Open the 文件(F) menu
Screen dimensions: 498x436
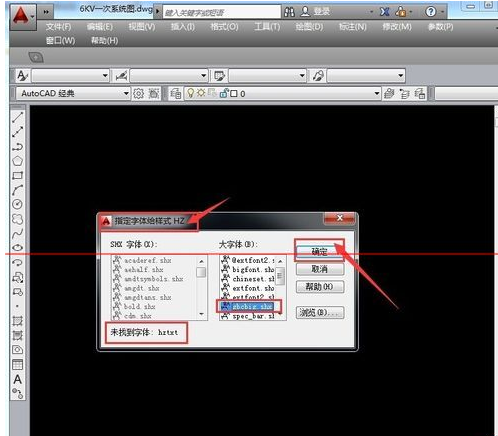tap(58, 27)
